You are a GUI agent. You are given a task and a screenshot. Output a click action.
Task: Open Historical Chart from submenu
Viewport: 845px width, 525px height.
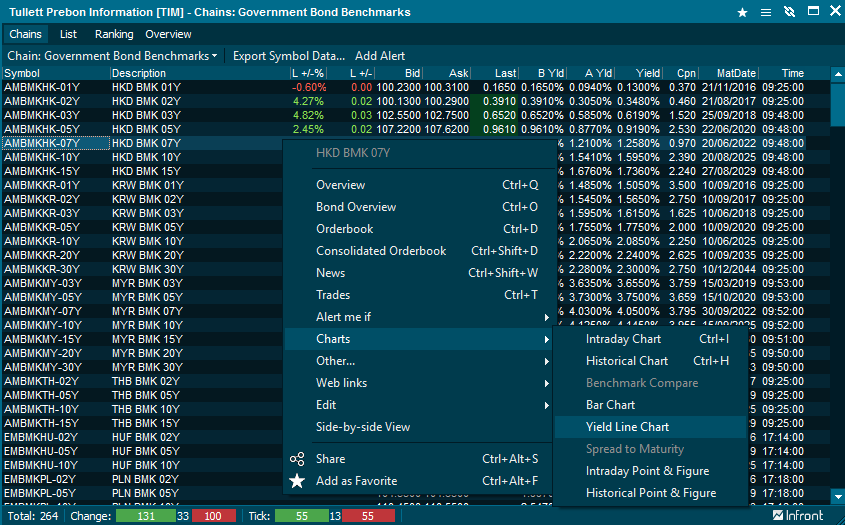click(650, 361)
